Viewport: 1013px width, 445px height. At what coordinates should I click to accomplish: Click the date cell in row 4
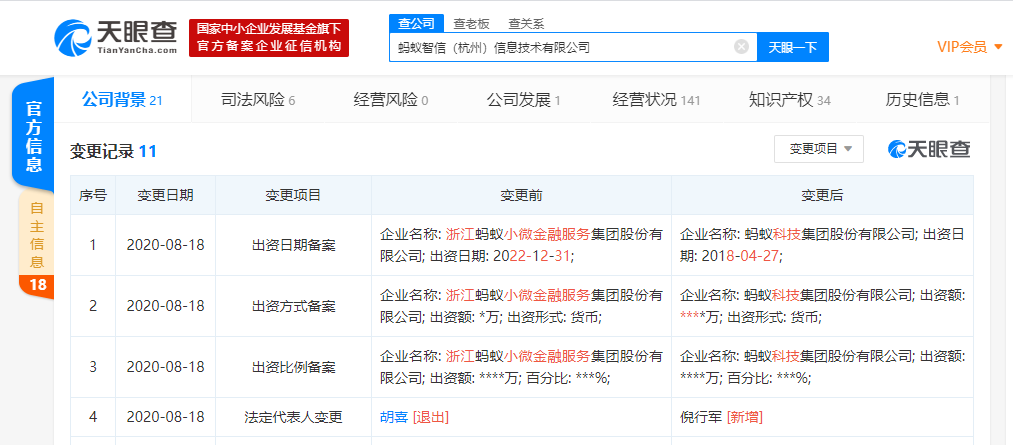pyautogui.click(x=165, y=417)
